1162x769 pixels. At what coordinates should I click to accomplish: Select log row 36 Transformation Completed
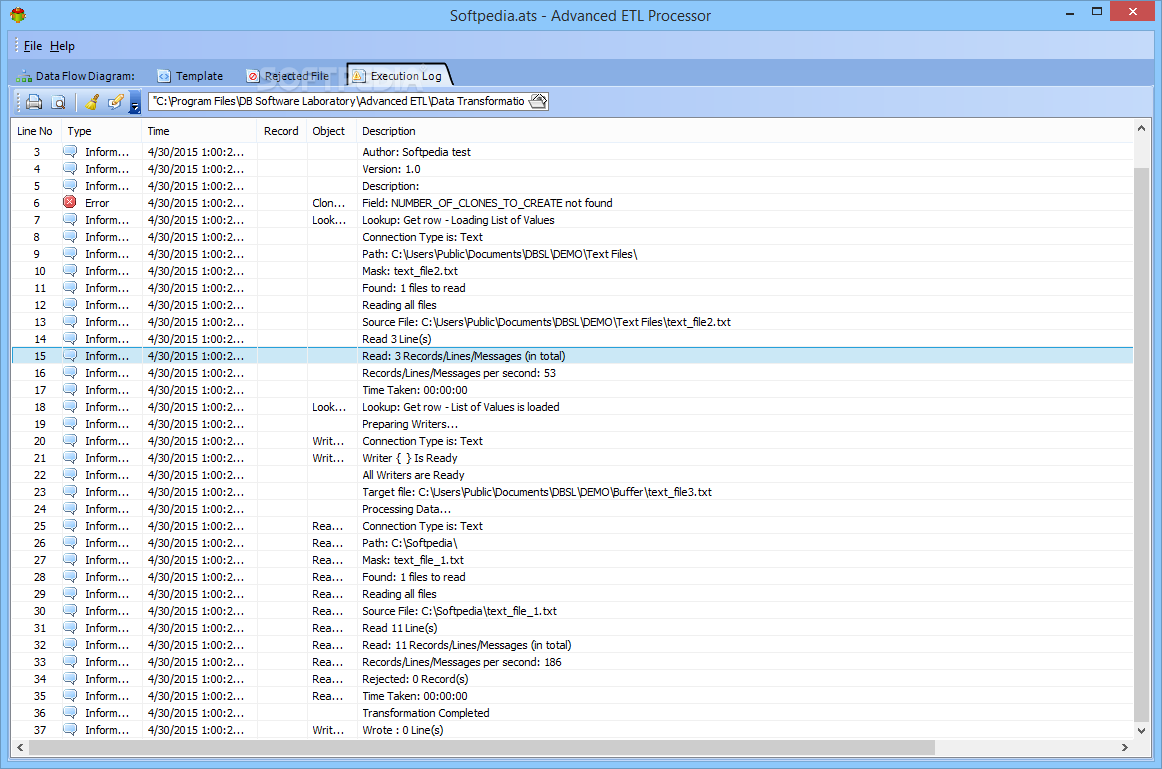click(x=425, y=713)
